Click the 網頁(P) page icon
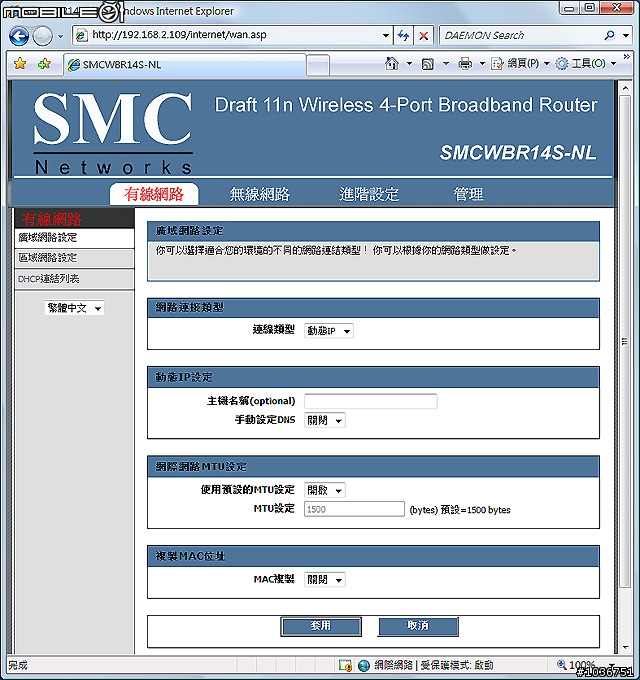Viewport: 640px width, 680px height. pos(497,64)
